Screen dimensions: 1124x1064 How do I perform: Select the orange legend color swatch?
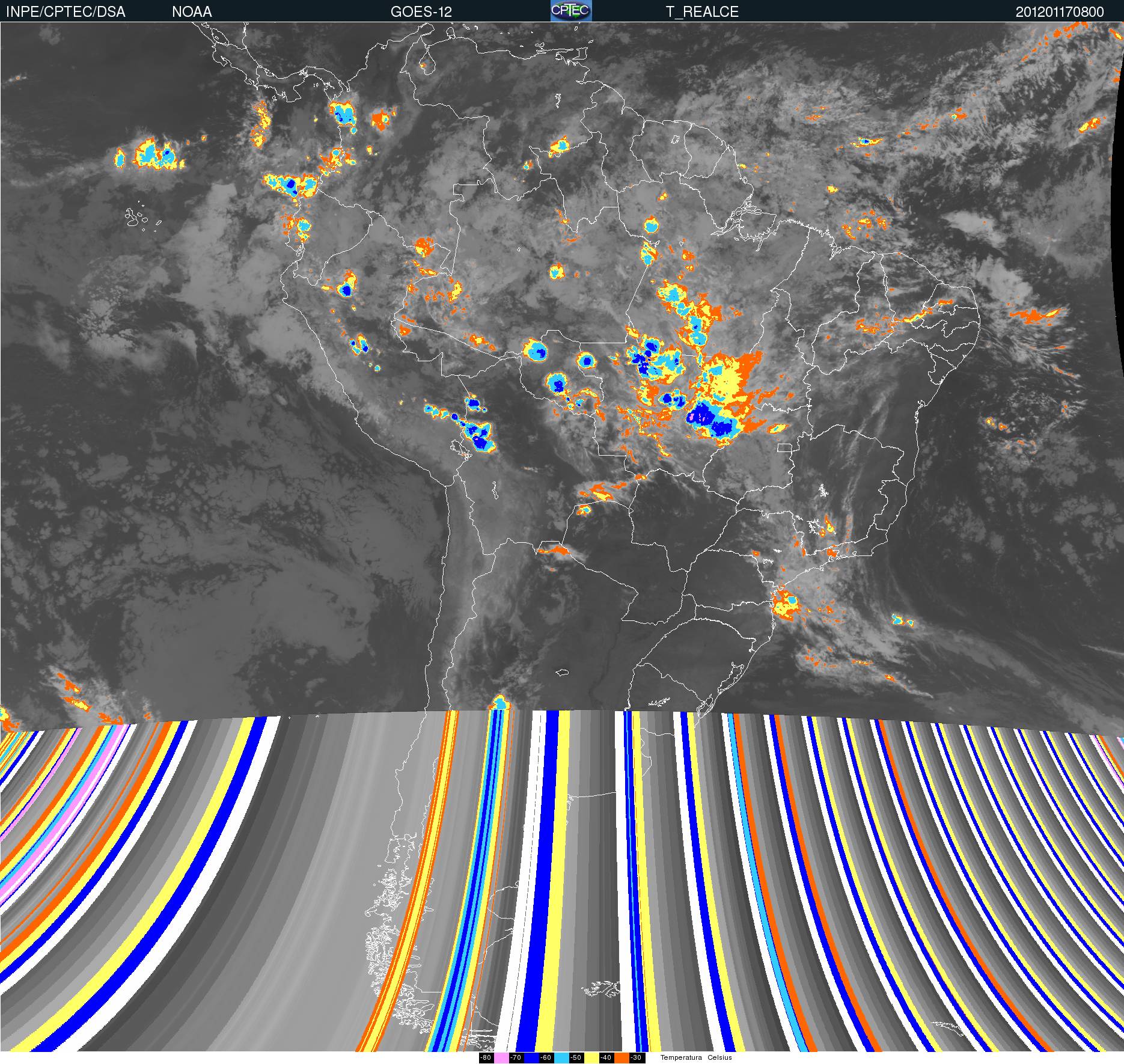[x=622, y=1057]
